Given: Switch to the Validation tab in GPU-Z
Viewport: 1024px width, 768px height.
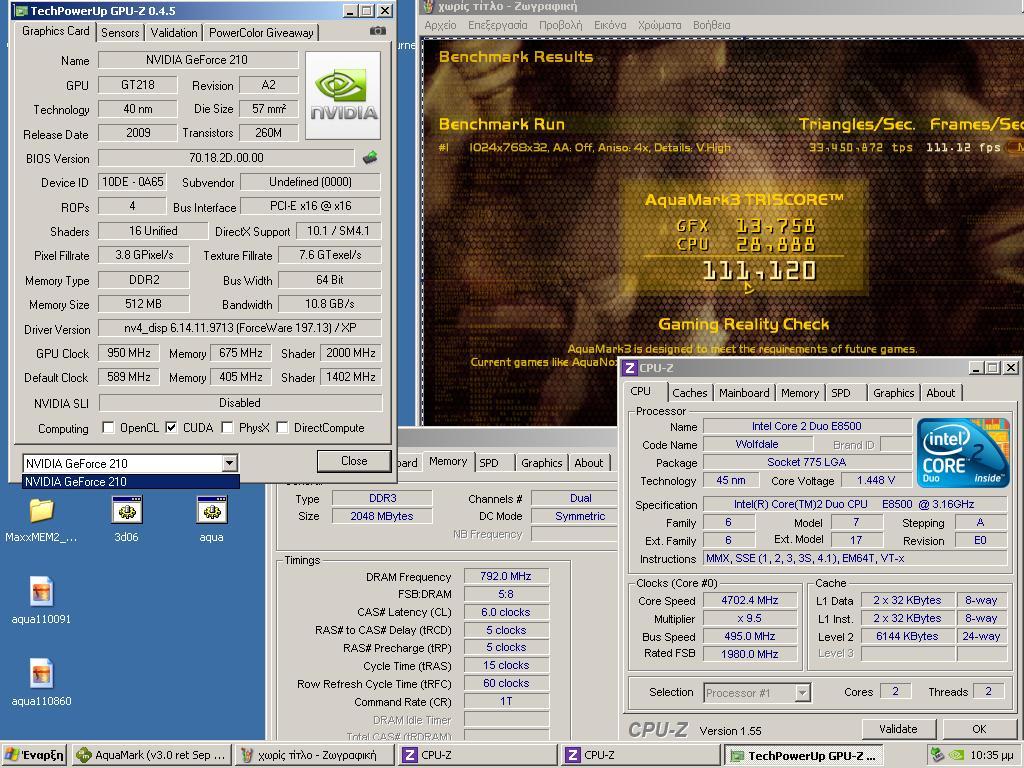Looking at the screenshot, I should point(174,33).
